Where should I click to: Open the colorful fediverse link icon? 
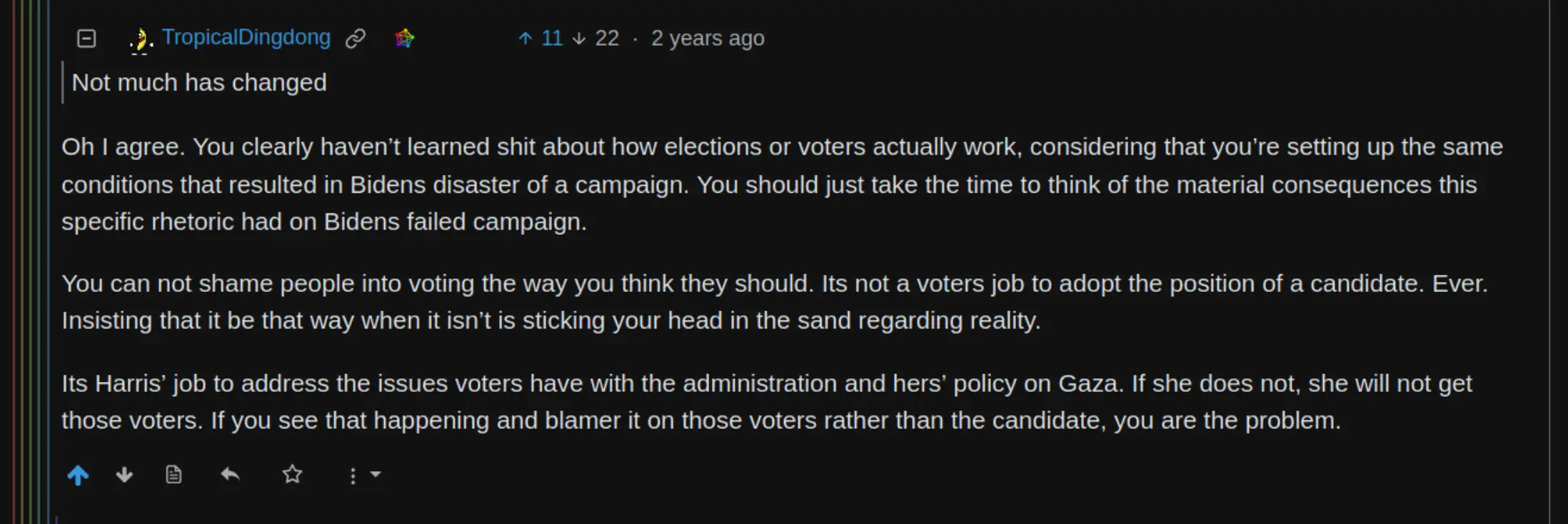click(404, 38)
